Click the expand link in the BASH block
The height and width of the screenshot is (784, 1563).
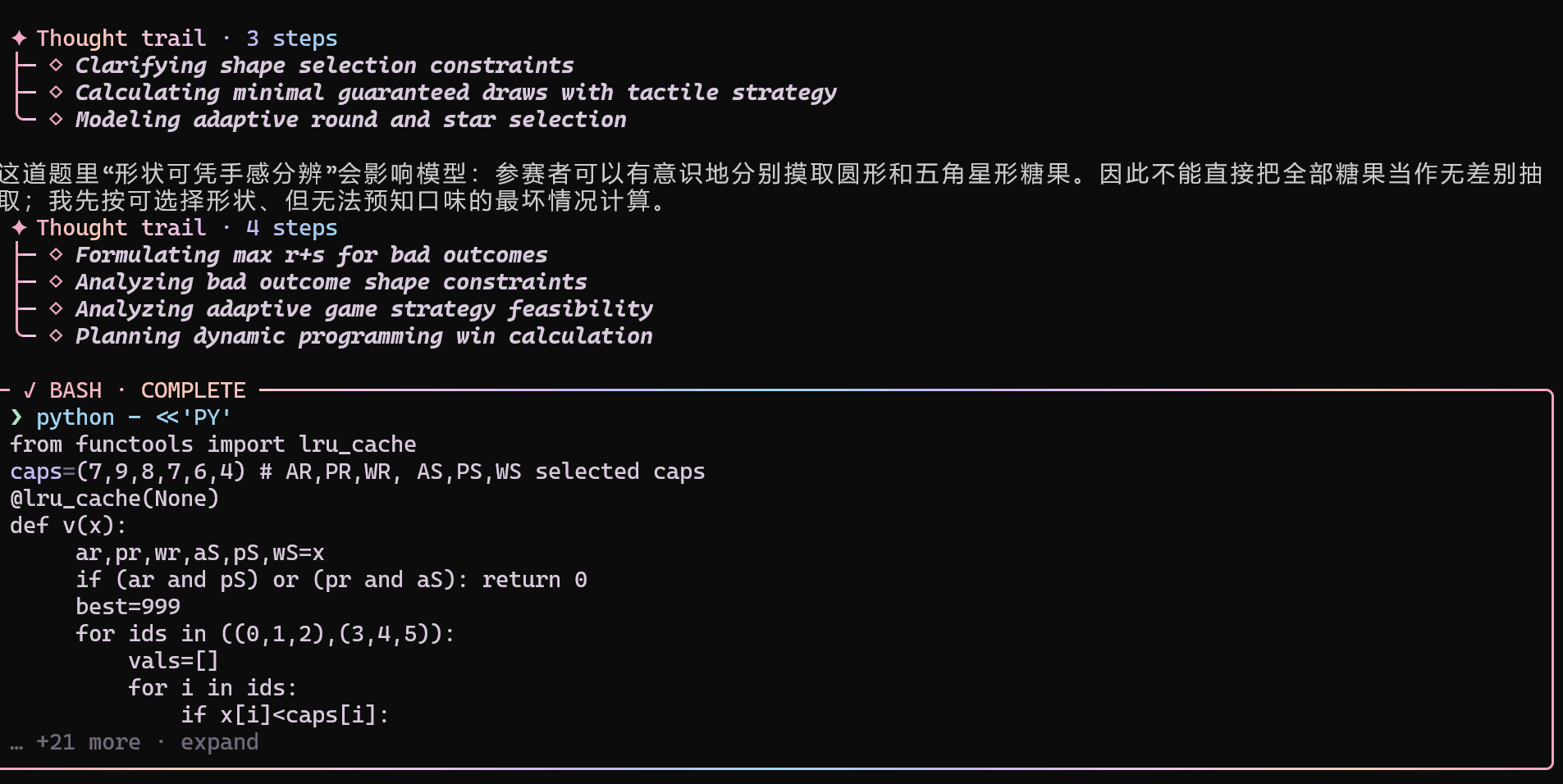pyautogui.click(x=219, y=742)
